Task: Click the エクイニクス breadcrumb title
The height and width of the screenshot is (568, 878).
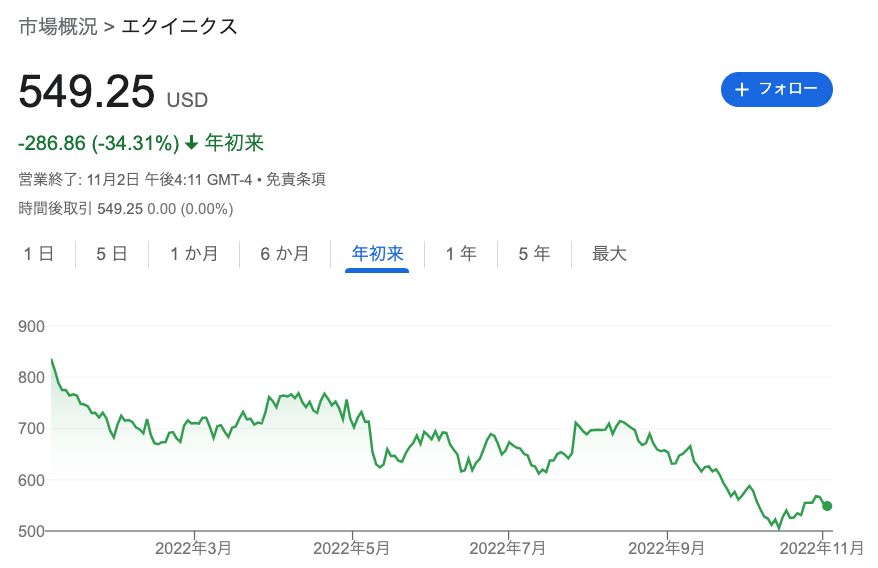Action: click(180, 27)
